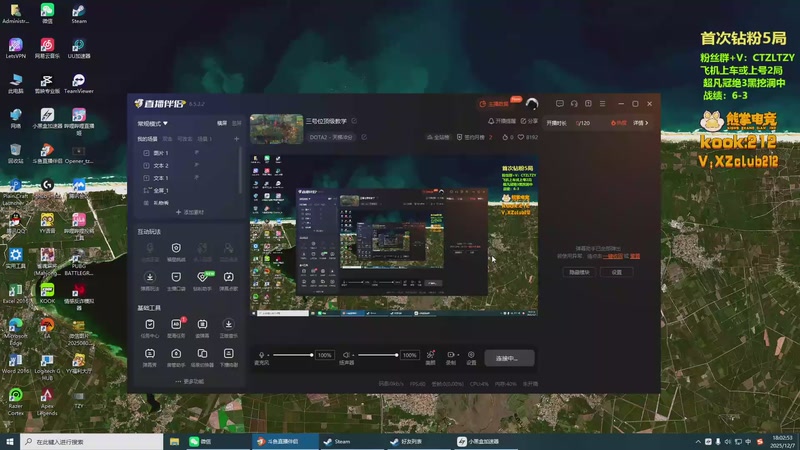Open the hamburger menu in title bar
This screenshot has width=800, height=450.
[x=603, y=104]
